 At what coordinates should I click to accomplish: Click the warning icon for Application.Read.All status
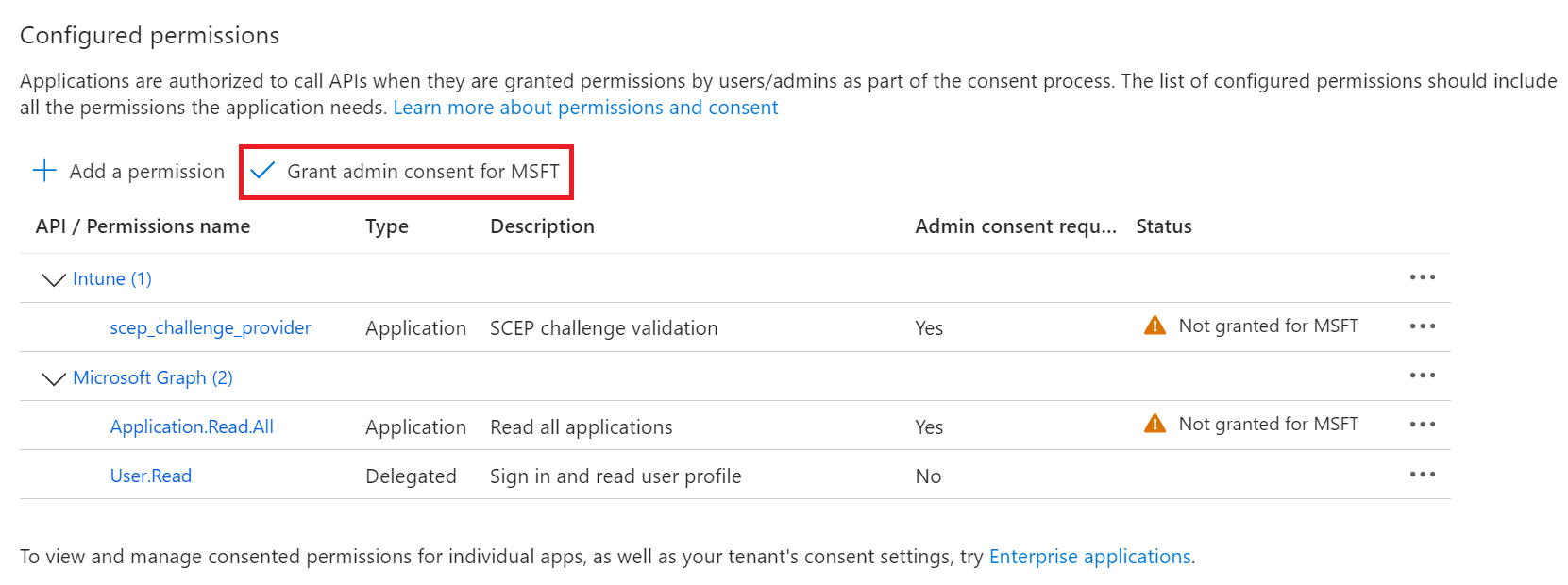pos(1155,424)
